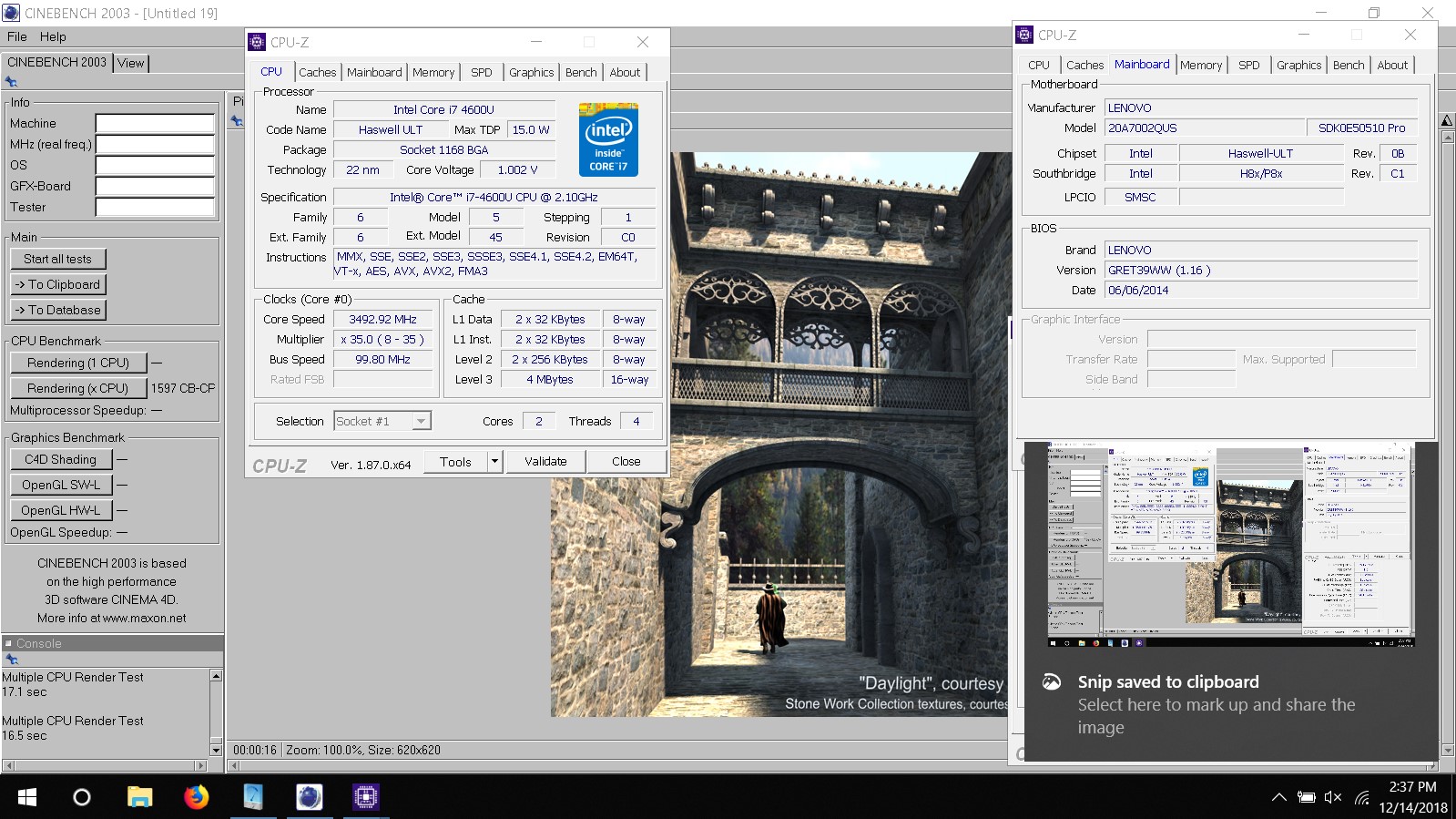1456x819 pixels.
Task: Click the CPU-Z icon in left window title bar
Action: (257, 42)
